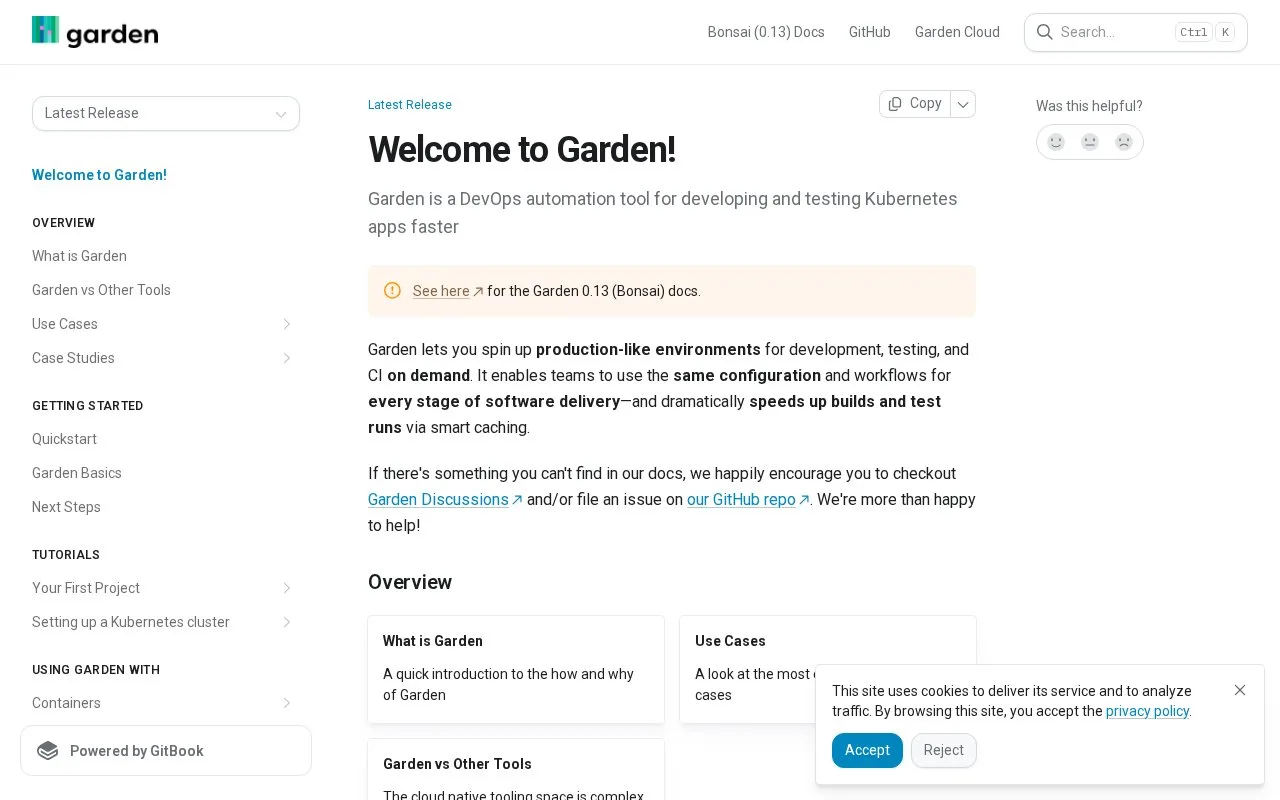Click Containers label in sidebar
This screenshot has width=1280, height=800.
tap(66, 703)
